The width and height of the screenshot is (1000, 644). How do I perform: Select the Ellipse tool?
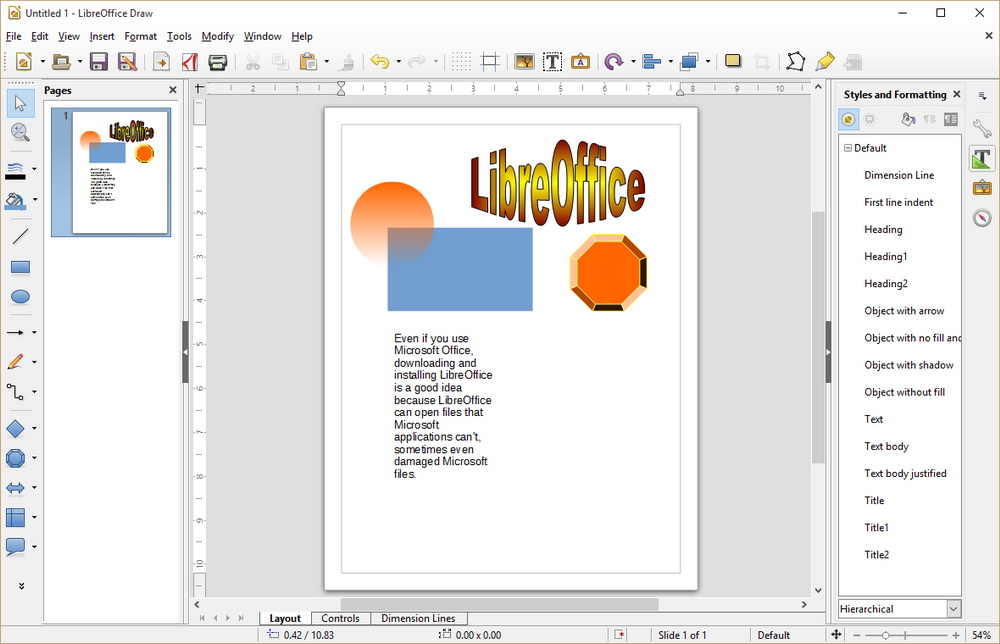pyautogui.click(x=20, y=296)
